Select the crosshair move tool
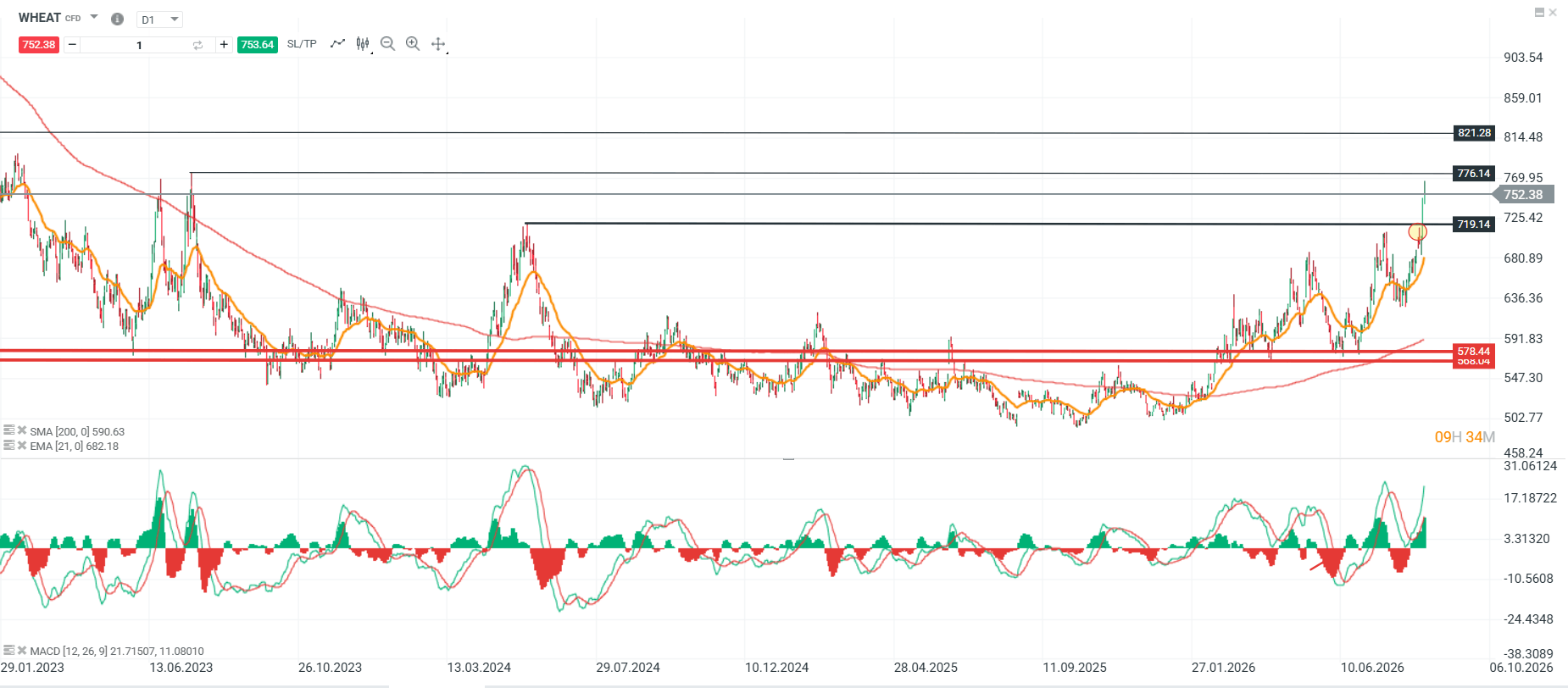The image size is (1568, 688). tap(438, 44)
